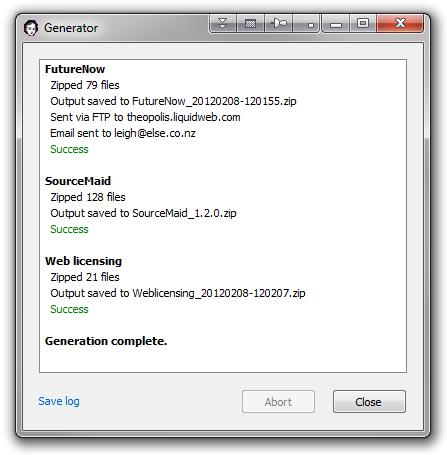The image size is (447, 455).
Task: Click the leigh@else.co.nz email line
Action: click(x=123, y=133)
